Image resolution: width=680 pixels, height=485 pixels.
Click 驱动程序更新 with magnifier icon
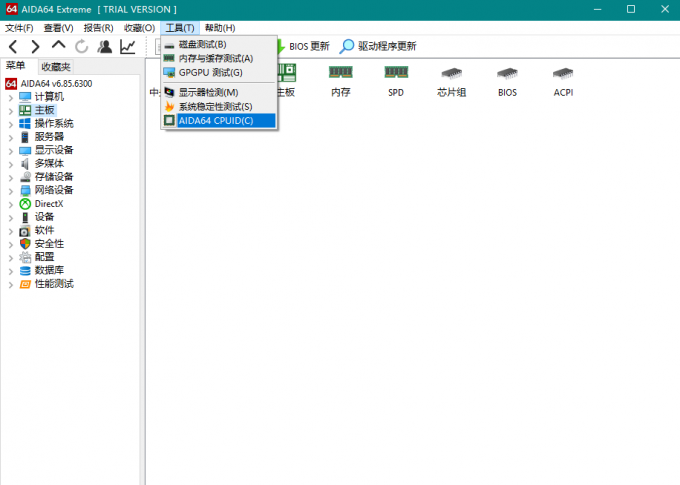click(378, 46)
